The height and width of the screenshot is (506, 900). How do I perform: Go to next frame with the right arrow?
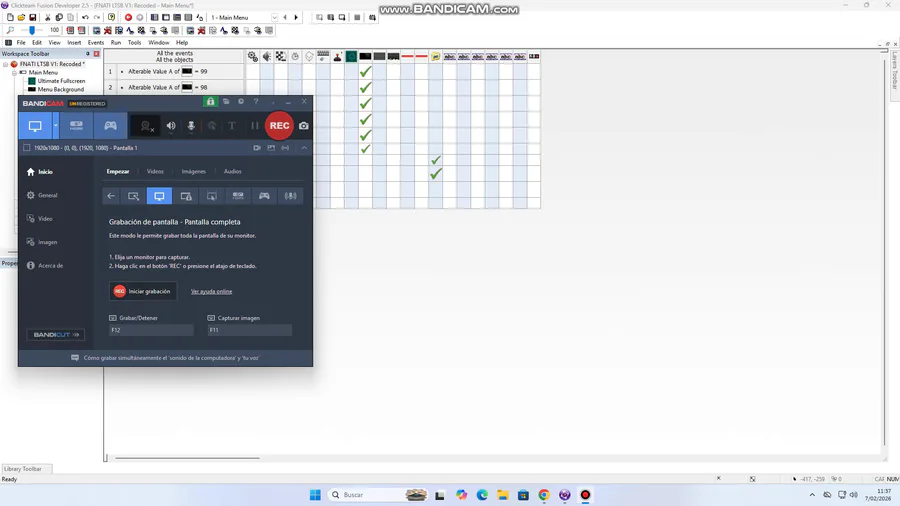[x=296, y=18]
